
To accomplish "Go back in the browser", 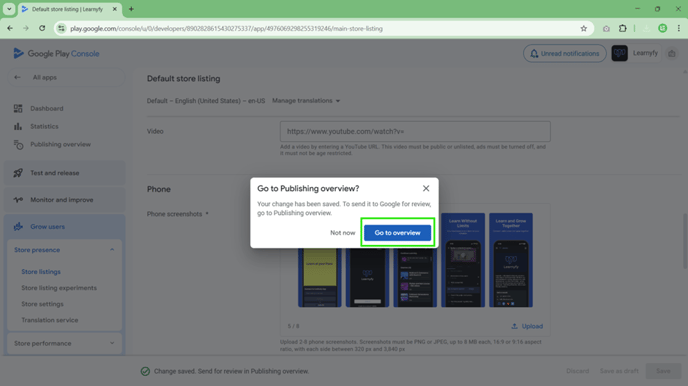I will click(x=10, y=29).
